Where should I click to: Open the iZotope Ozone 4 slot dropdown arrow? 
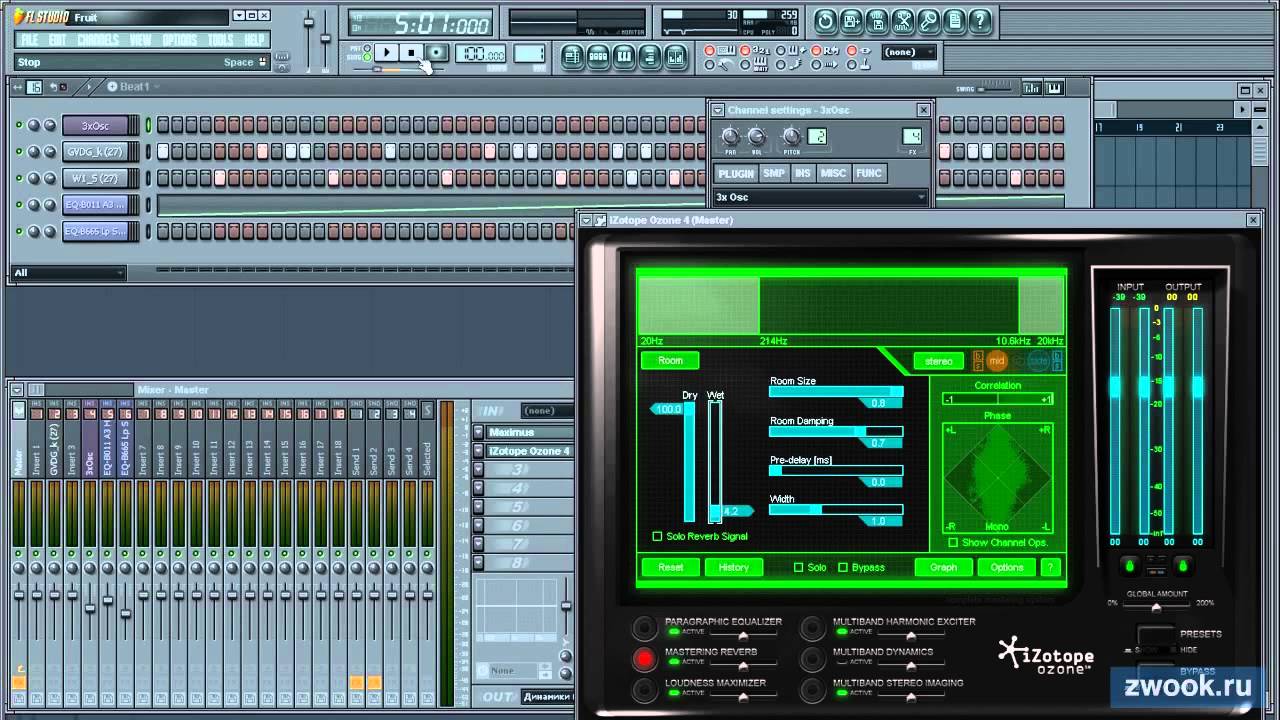click(478, 451)
